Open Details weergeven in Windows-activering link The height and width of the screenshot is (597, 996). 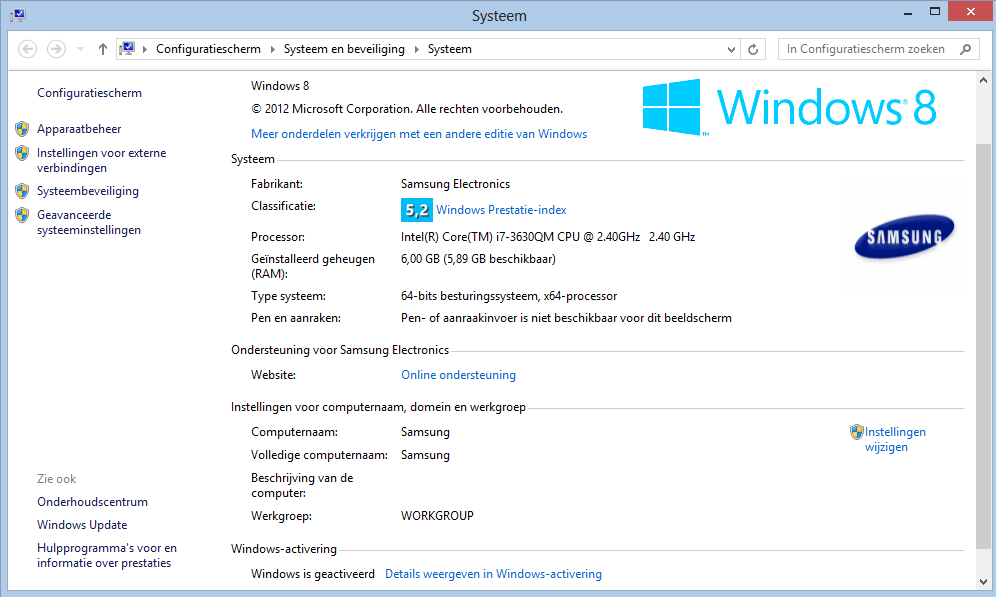click(494, 574)
